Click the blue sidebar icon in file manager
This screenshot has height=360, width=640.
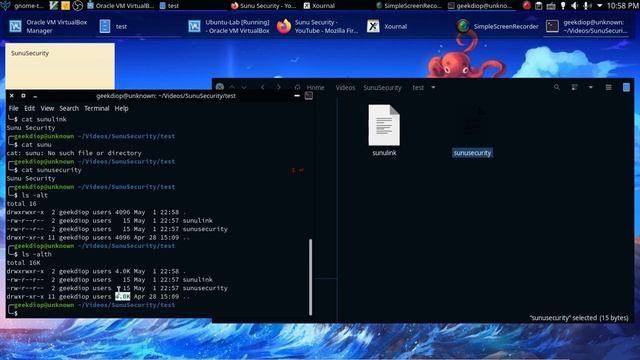(626, 87)
